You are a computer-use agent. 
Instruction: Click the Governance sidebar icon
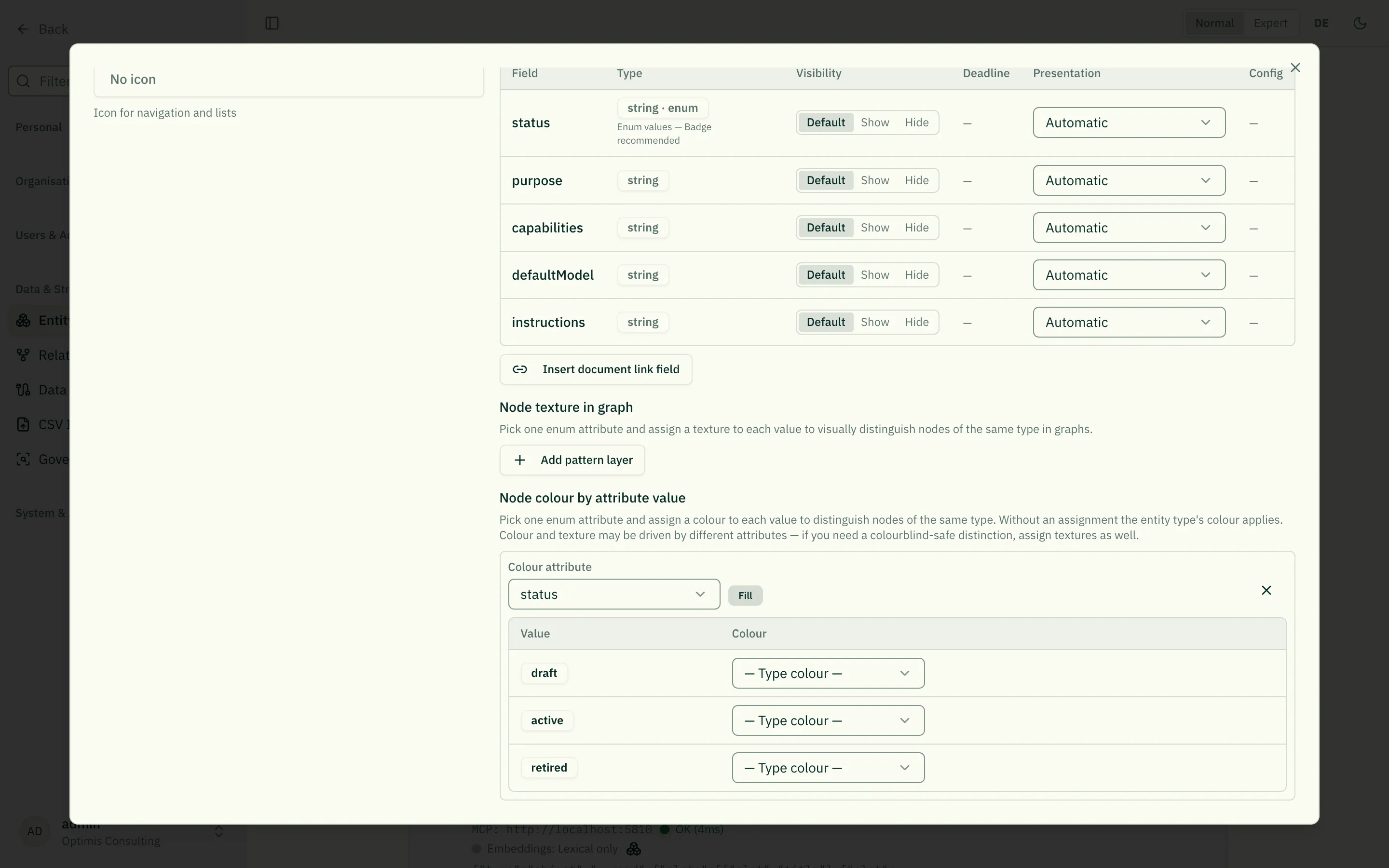tap(23, 459)
